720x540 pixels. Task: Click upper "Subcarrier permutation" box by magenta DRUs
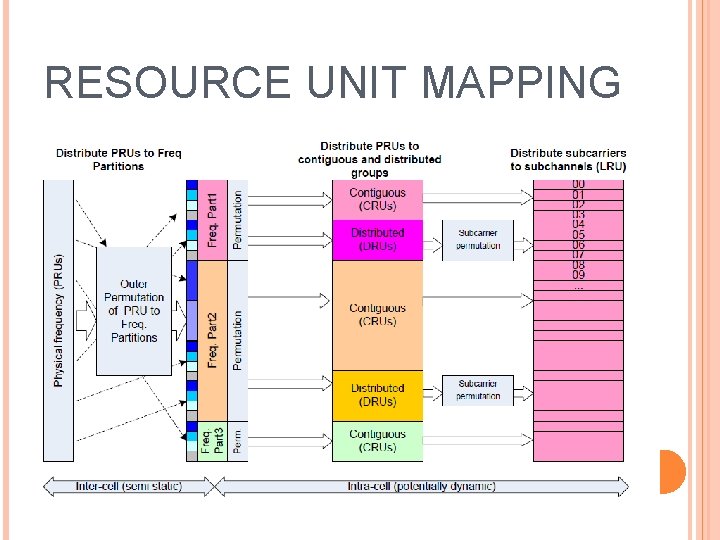coord(478,240)
